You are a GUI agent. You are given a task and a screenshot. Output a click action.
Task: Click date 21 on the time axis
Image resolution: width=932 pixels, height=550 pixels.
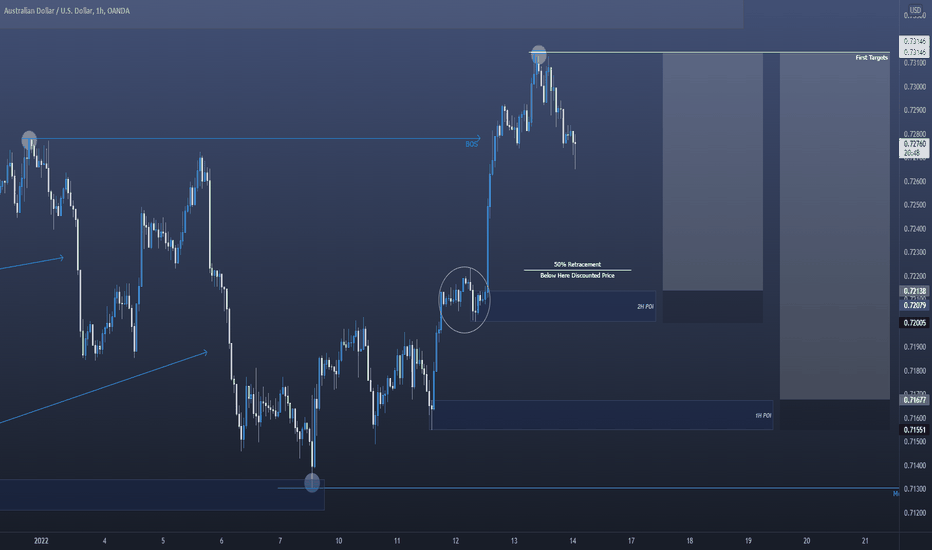(x=865, y=541)
